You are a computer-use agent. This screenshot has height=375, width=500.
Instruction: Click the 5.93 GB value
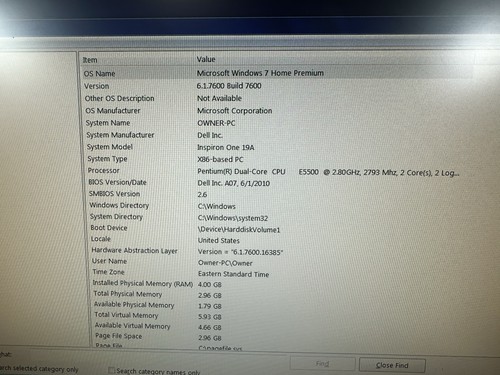pyautogui.click(x=210, y=317)
